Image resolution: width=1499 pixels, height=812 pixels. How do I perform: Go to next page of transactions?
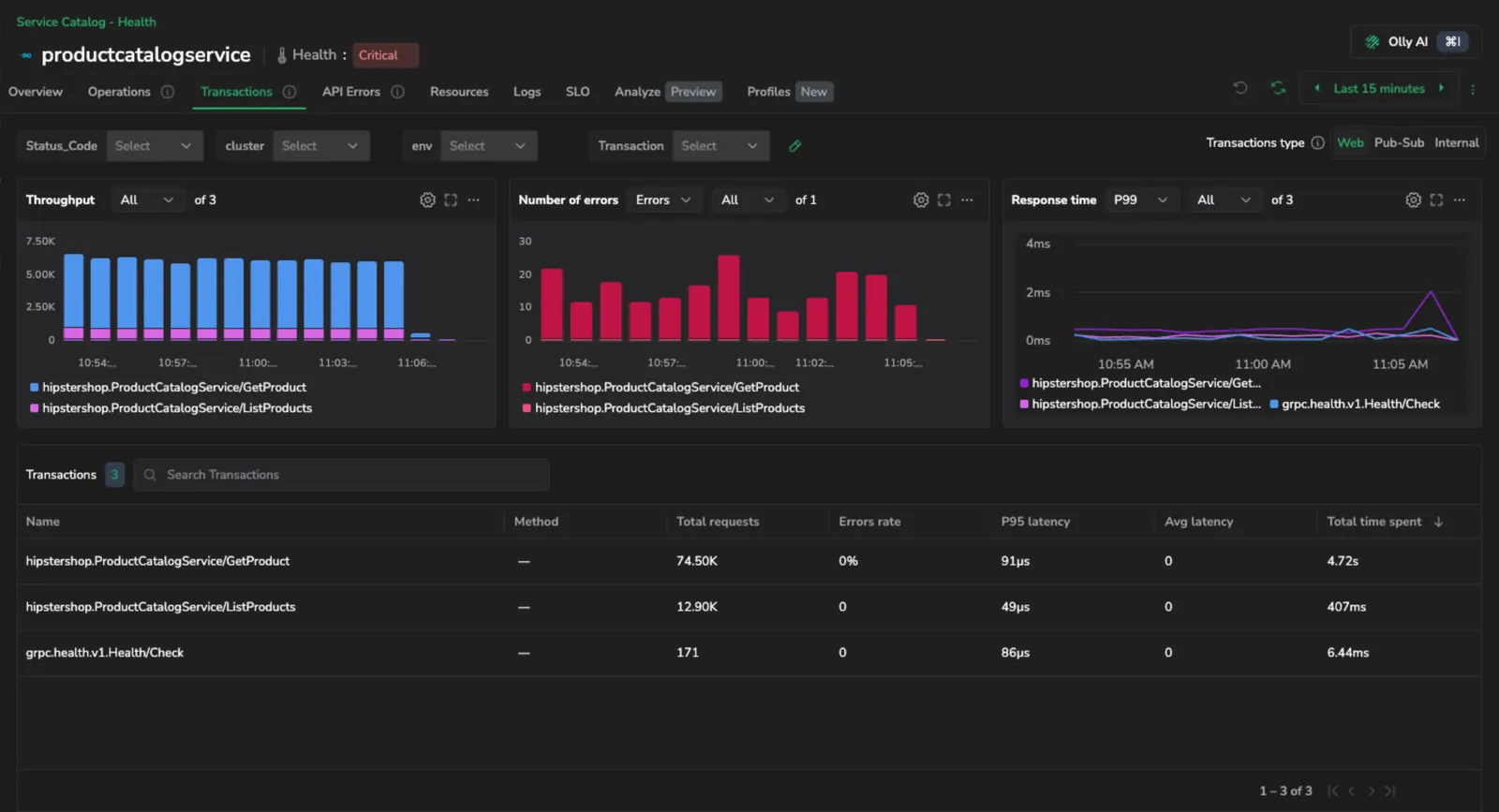point(1372,791)
